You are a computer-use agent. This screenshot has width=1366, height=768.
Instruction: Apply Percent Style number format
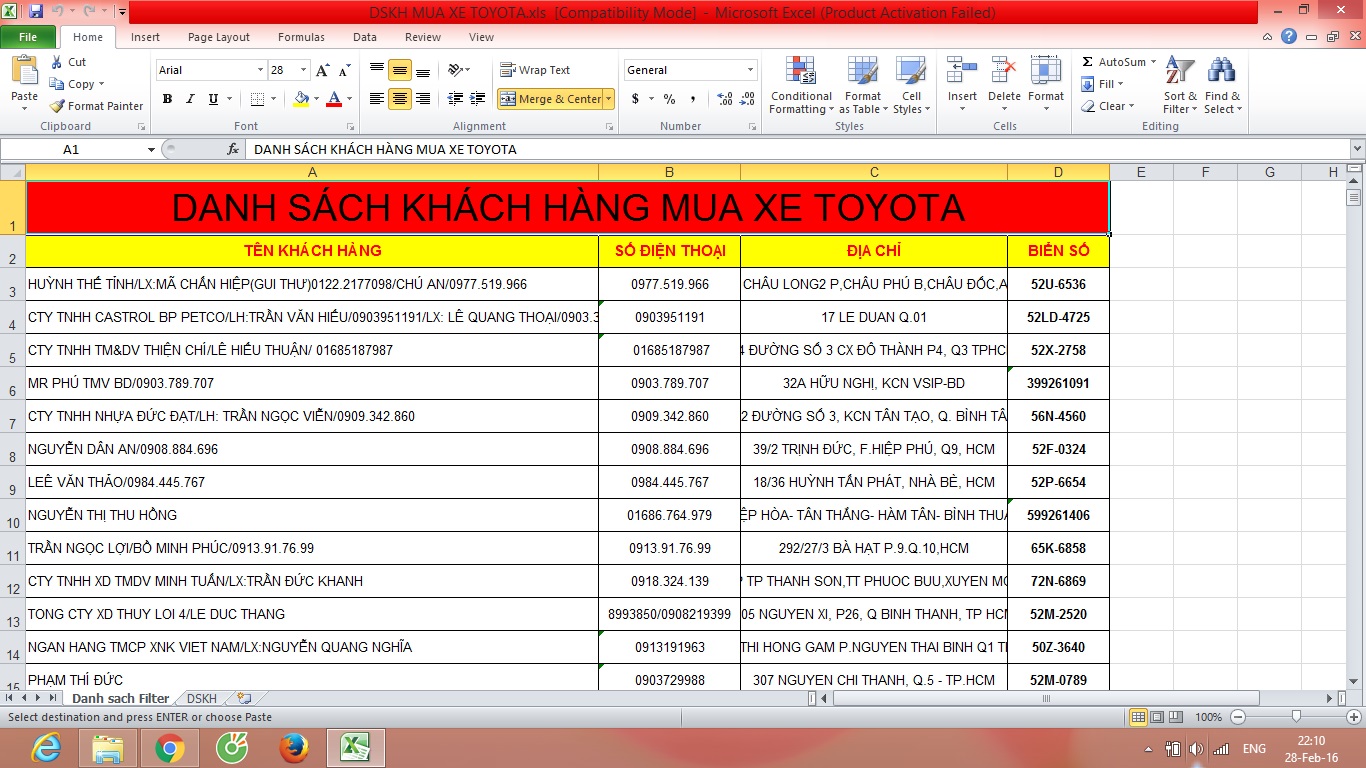tap(669, 99)
